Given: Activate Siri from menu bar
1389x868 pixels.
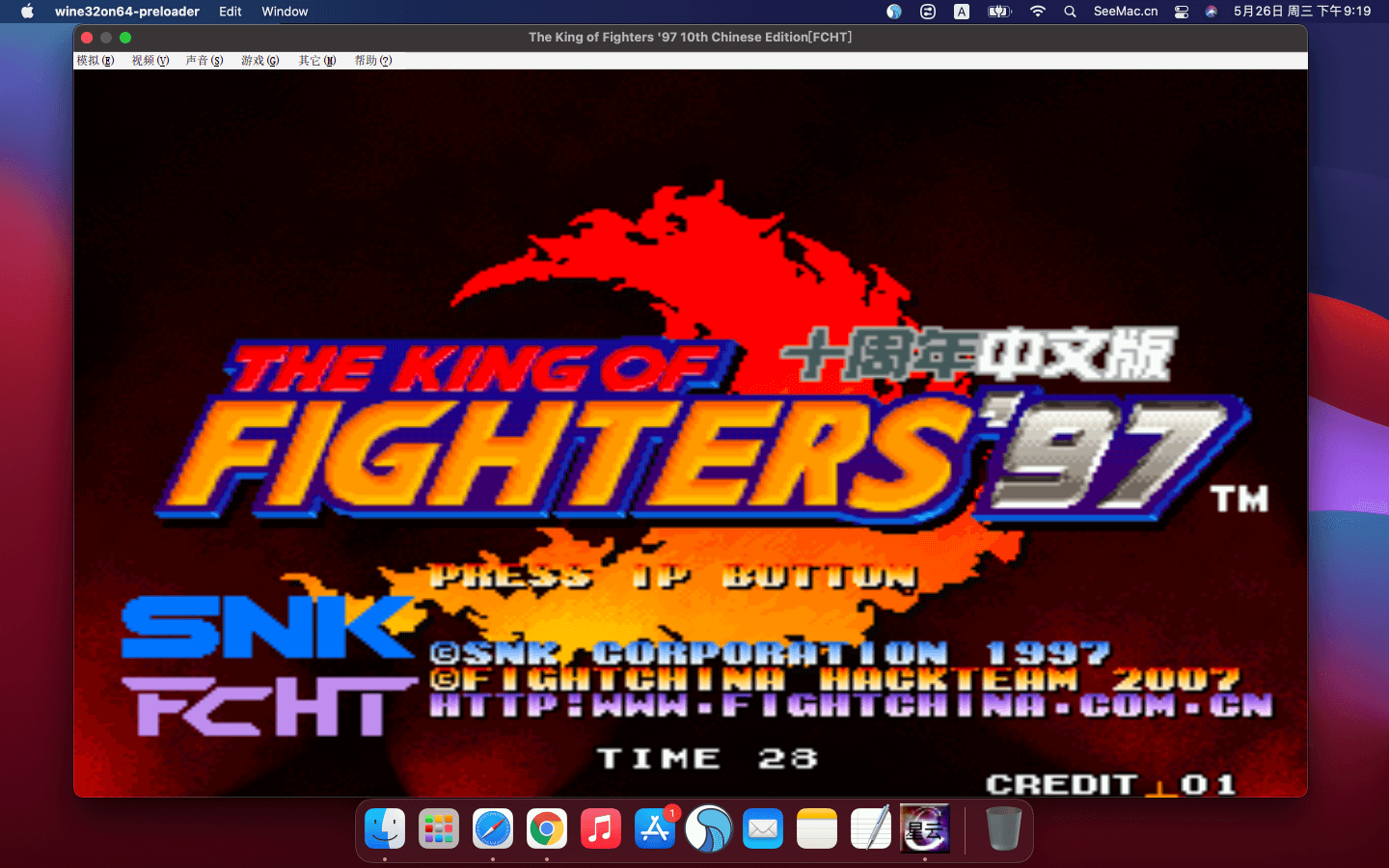Looking at the screenshot, I should click(x=1212, y=12).
